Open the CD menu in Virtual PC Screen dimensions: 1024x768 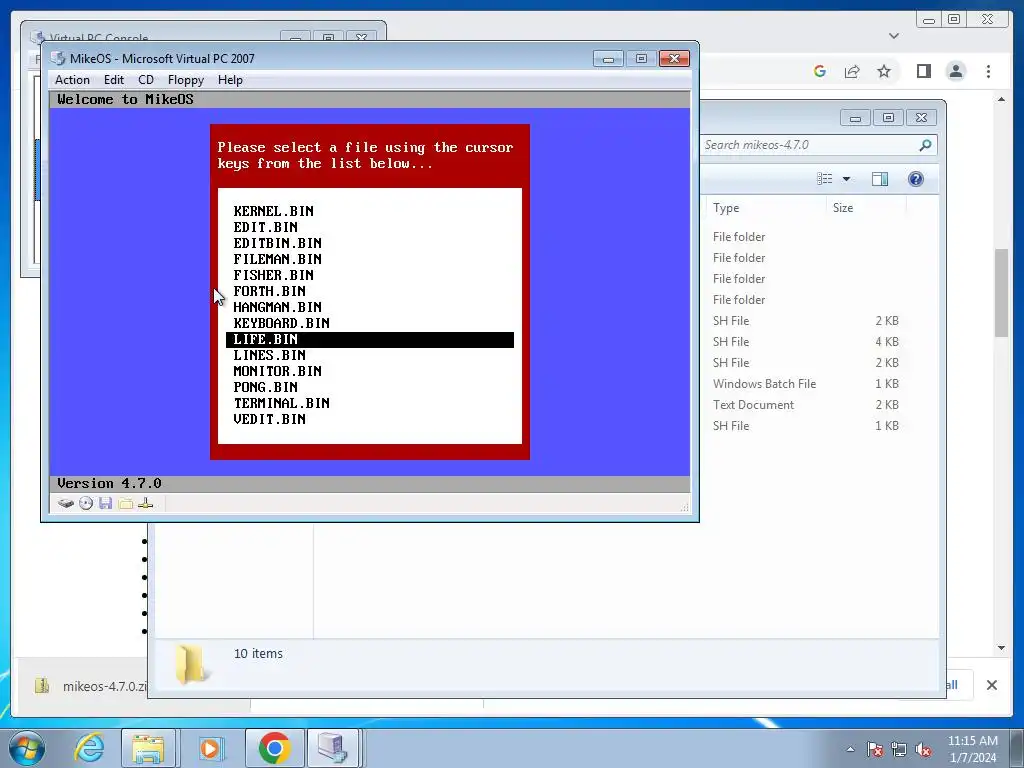[146, 80]
